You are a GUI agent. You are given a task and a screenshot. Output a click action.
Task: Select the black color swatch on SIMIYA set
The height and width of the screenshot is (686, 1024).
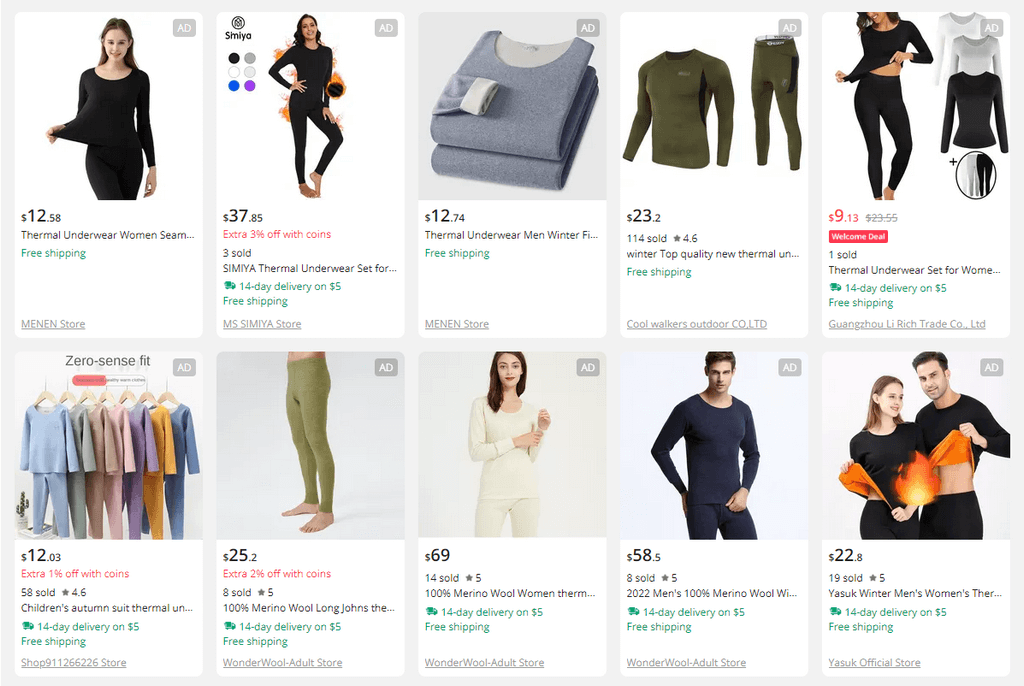[233, 58]
